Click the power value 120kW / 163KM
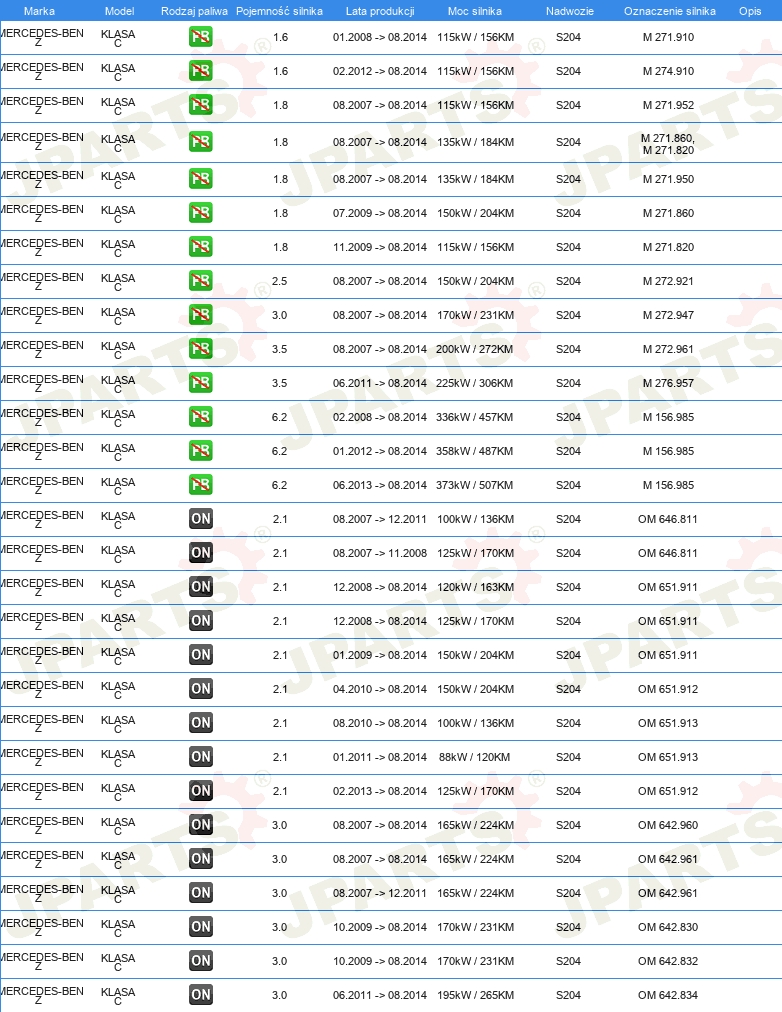The width and height of the screenshot is (782, 1012). pyautogui.click(x=476, y=587)
